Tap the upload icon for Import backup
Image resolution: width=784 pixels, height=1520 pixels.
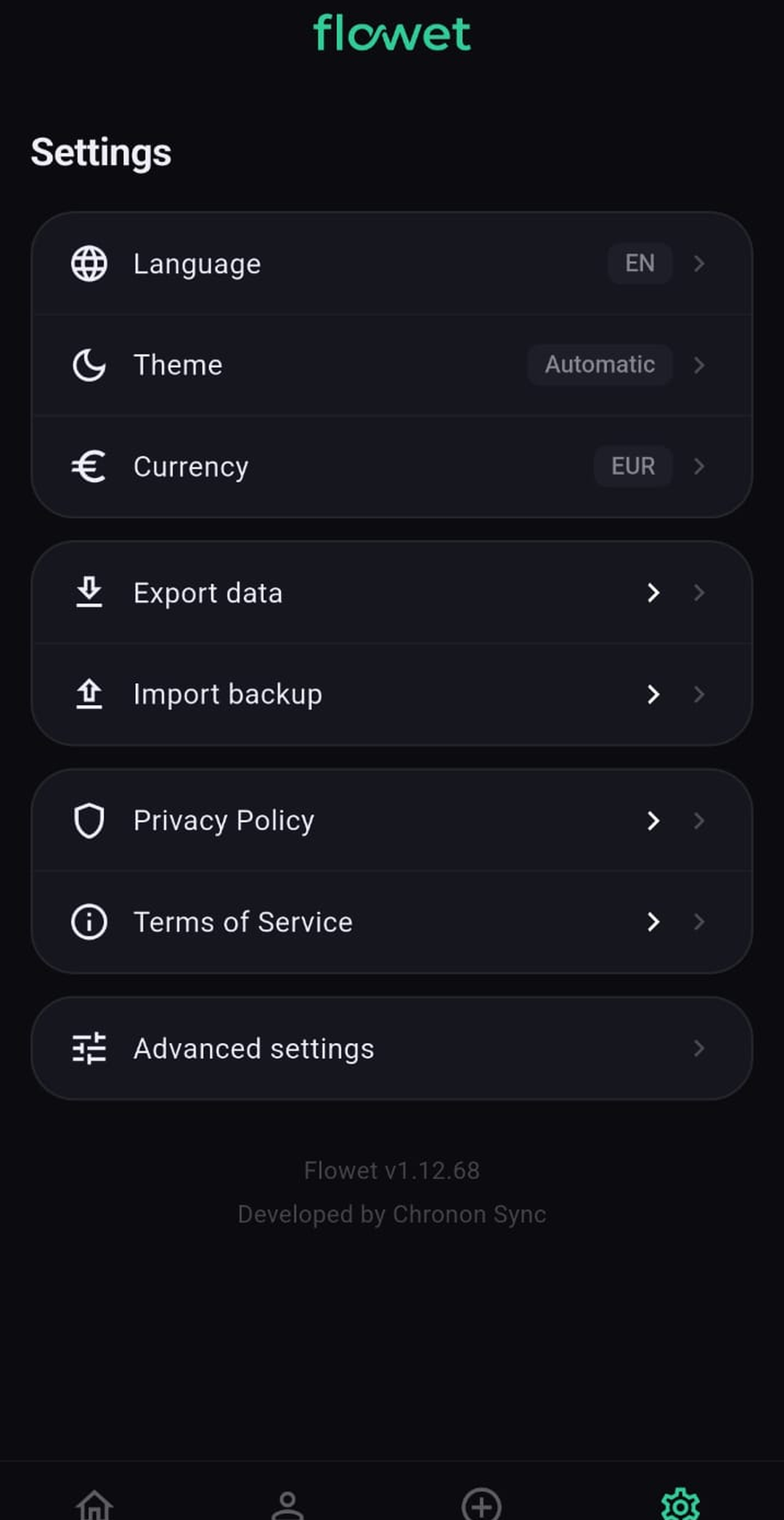pos(89,694)
